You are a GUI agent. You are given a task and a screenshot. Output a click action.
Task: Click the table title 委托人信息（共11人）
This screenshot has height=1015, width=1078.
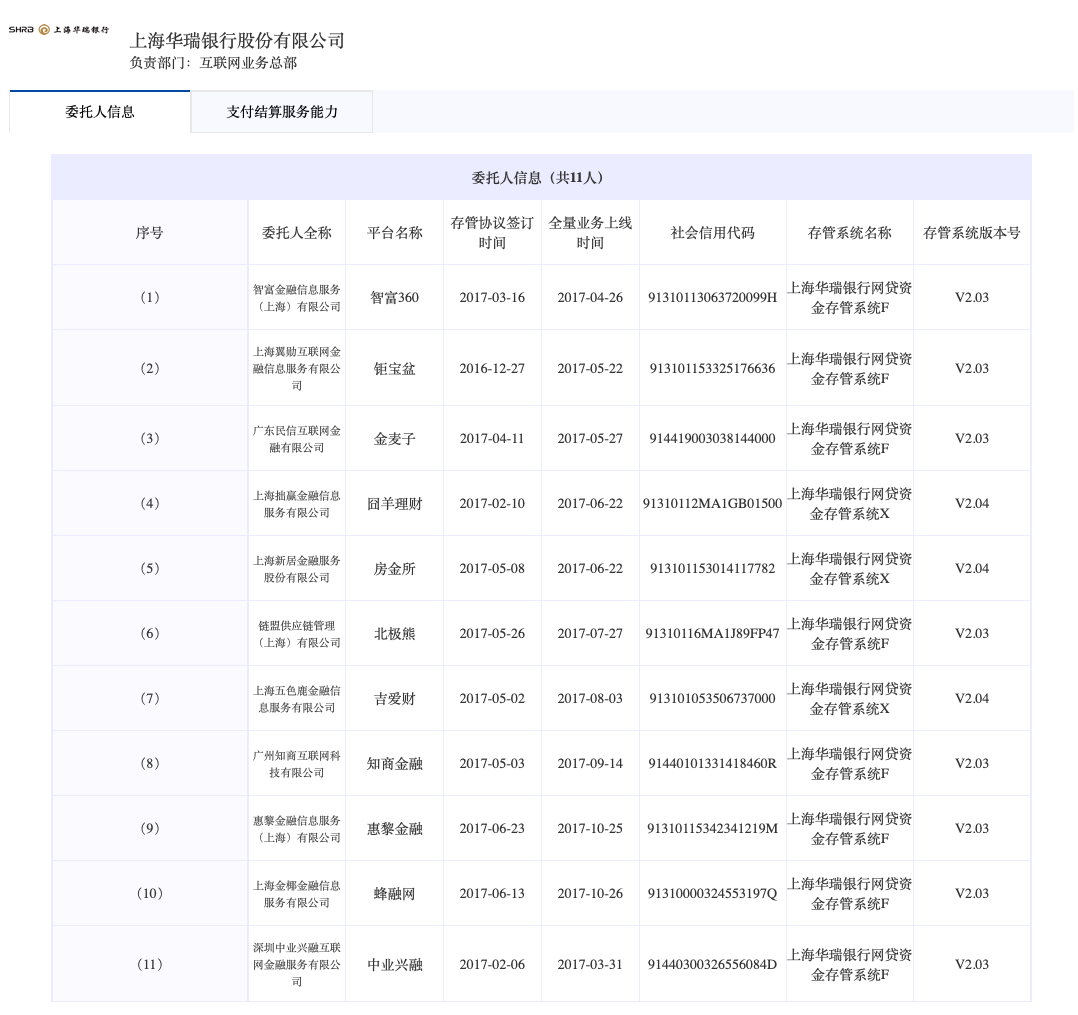coord(541,177)
